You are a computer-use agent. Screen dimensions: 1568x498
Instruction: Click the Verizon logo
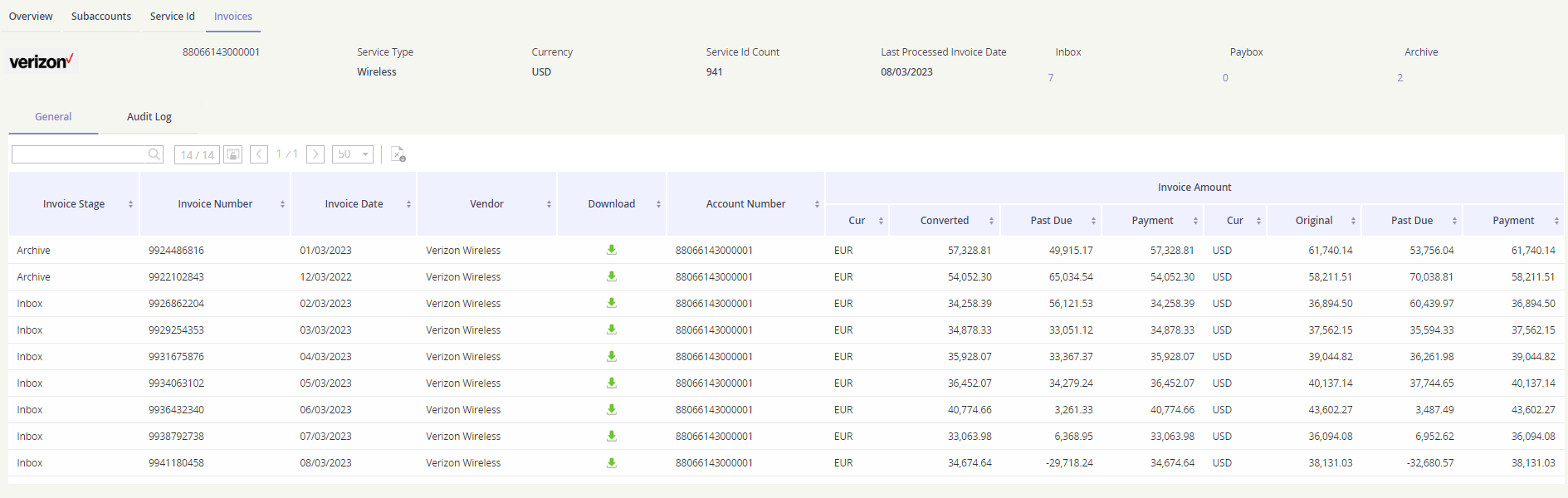pos(42,61)
